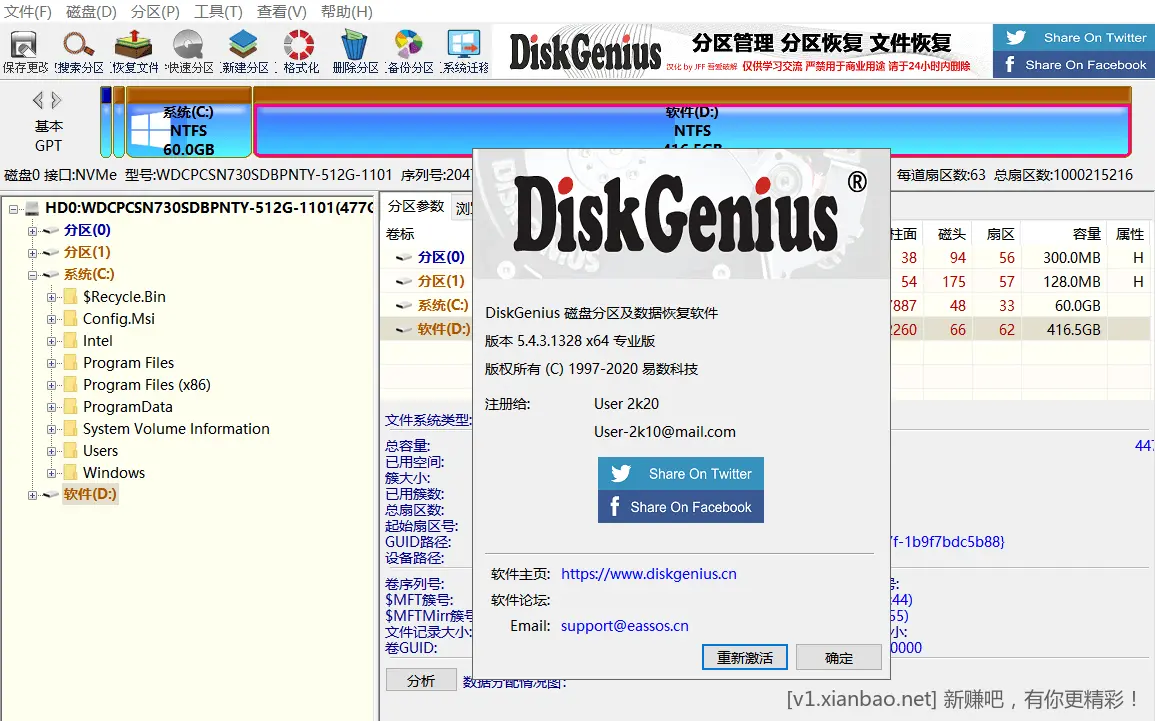Click the 重新激活 button
Image resolution: width=1155 pixels, height=721 pixels.
click(x=745, y=658)
